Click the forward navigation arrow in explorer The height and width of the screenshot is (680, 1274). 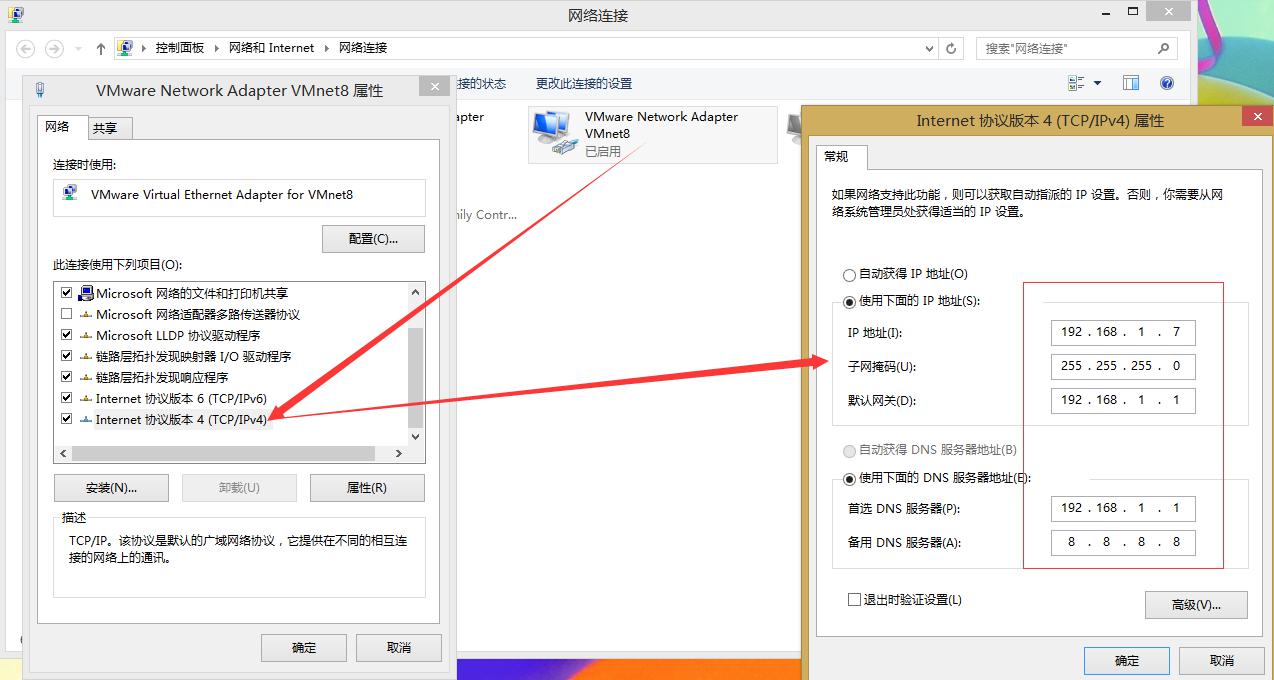54,48
